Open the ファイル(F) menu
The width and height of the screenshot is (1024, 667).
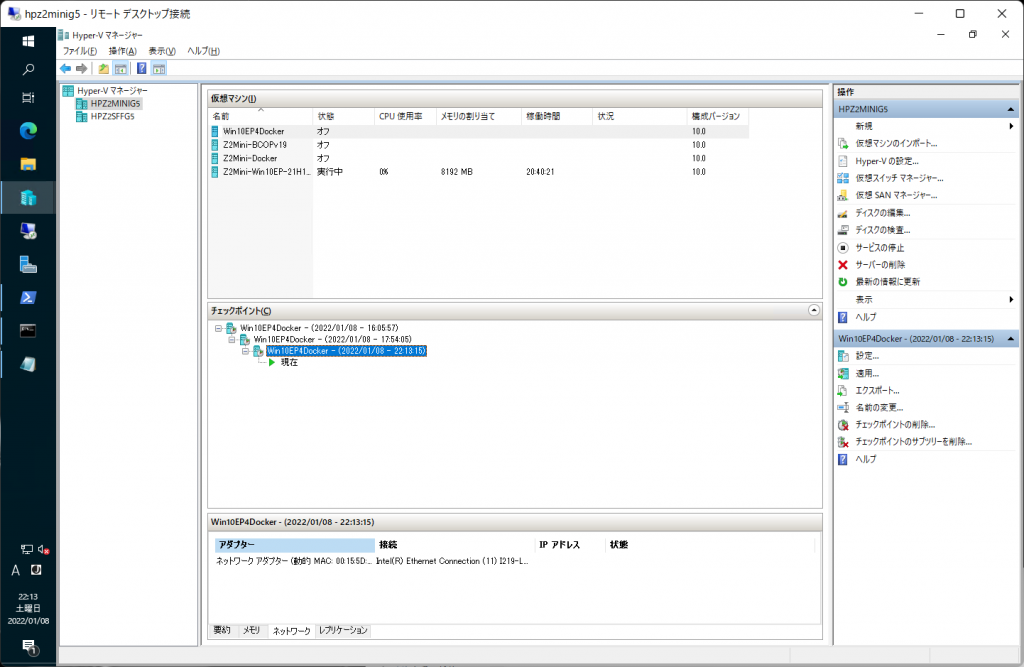(x=79, y=51)
